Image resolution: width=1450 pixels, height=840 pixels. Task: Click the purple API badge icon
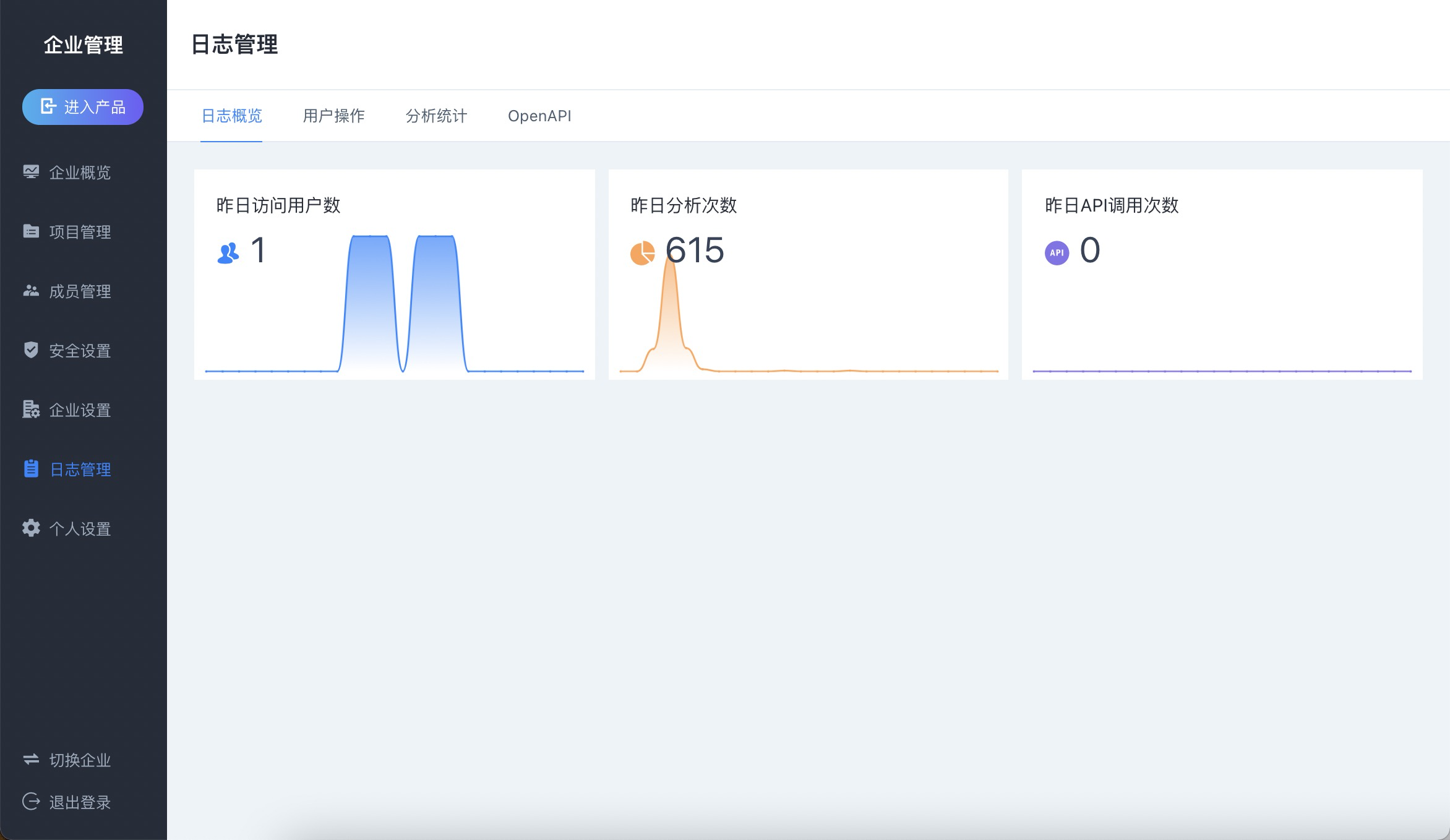1057,252
